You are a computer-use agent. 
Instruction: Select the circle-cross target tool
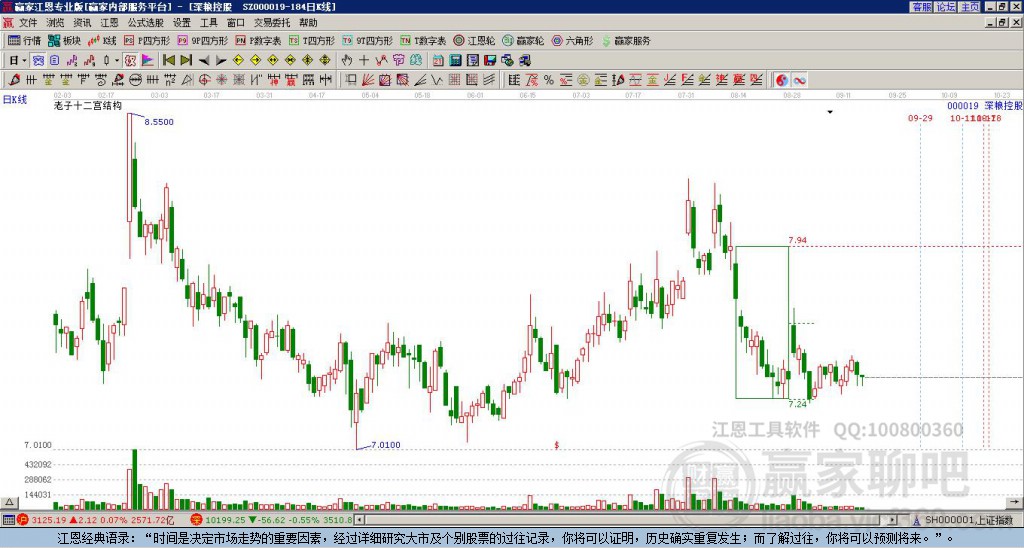coord(204,80)
